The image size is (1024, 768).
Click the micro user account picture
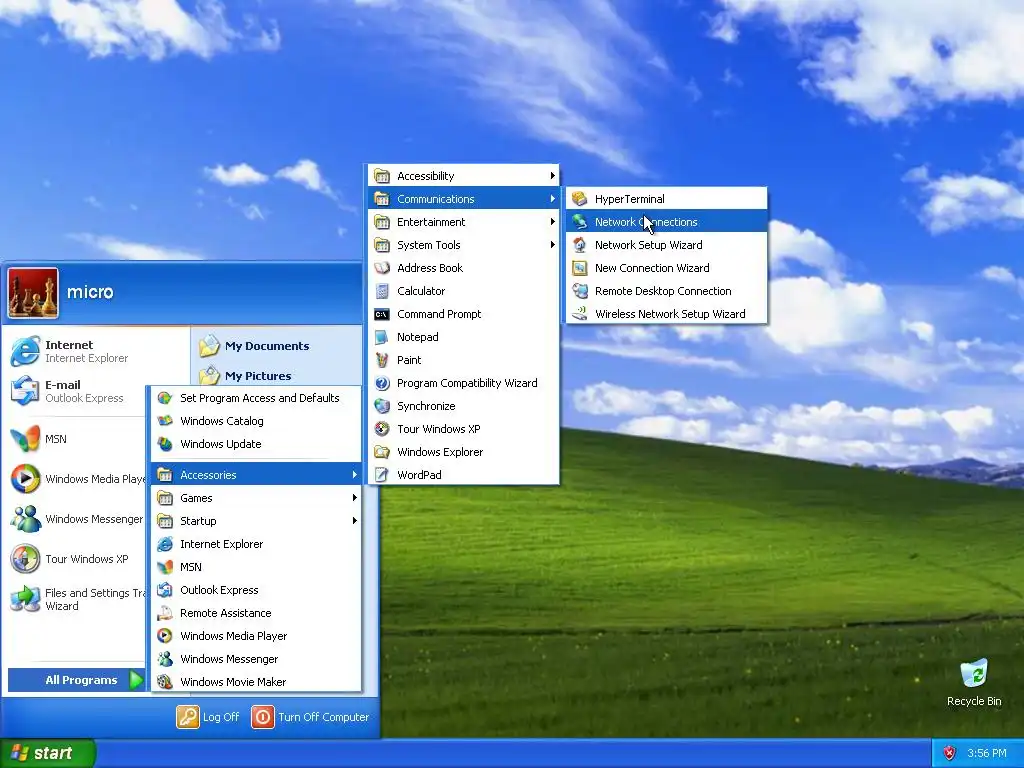coord(33,293)
